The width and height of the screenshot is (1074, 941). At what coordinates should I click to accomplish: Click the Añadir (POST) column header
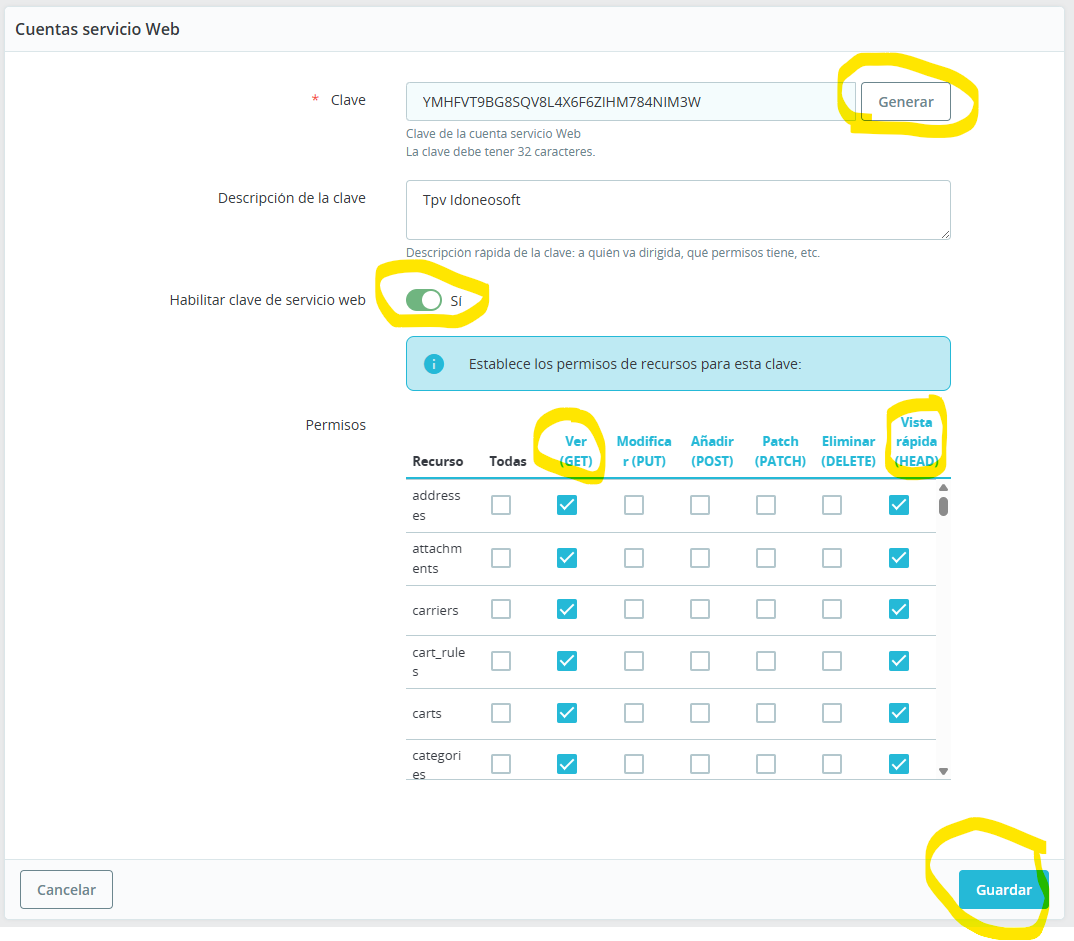(712, 451)
